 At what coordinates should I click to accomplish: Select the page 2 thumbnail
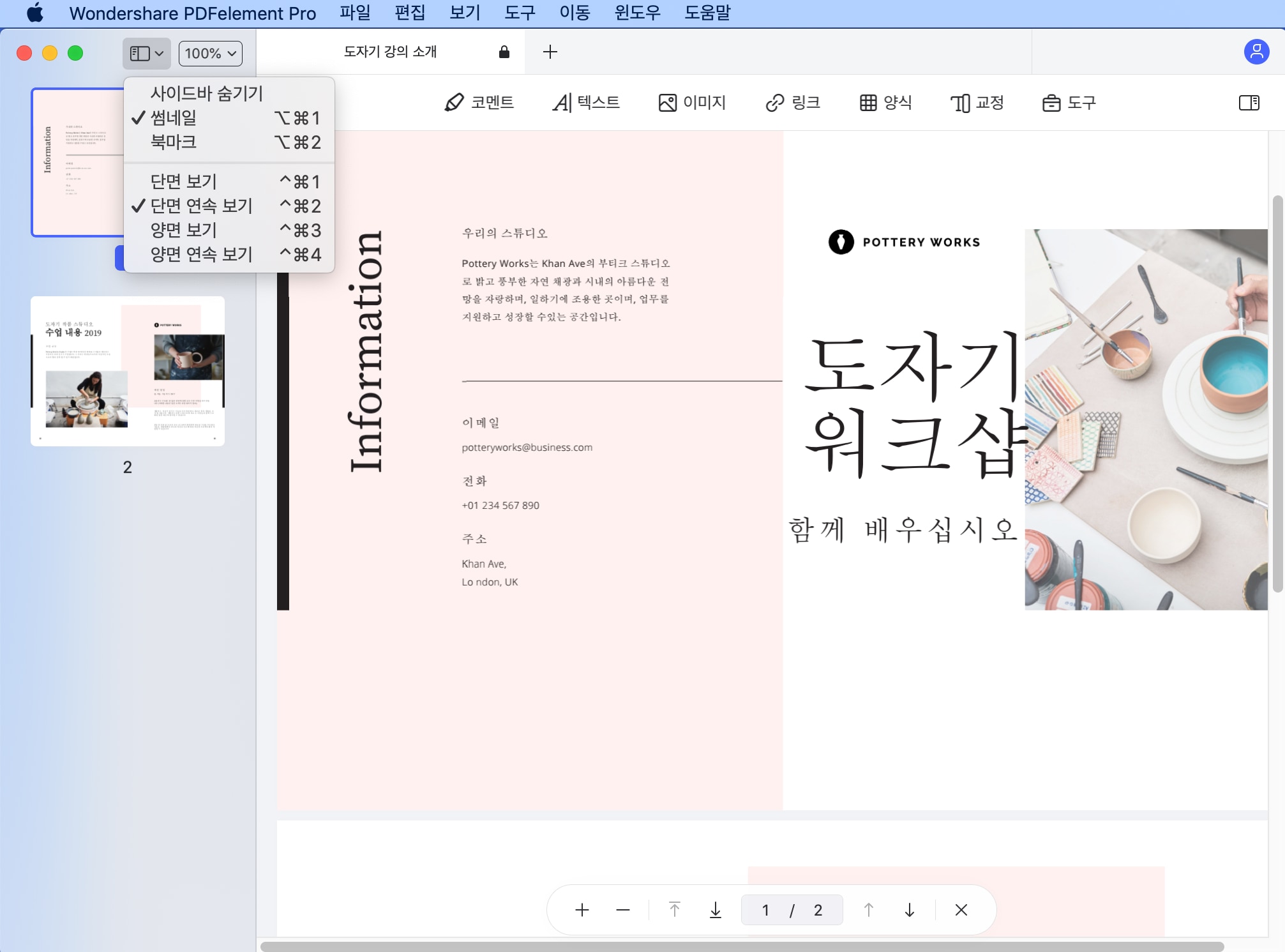click(128, 371)
